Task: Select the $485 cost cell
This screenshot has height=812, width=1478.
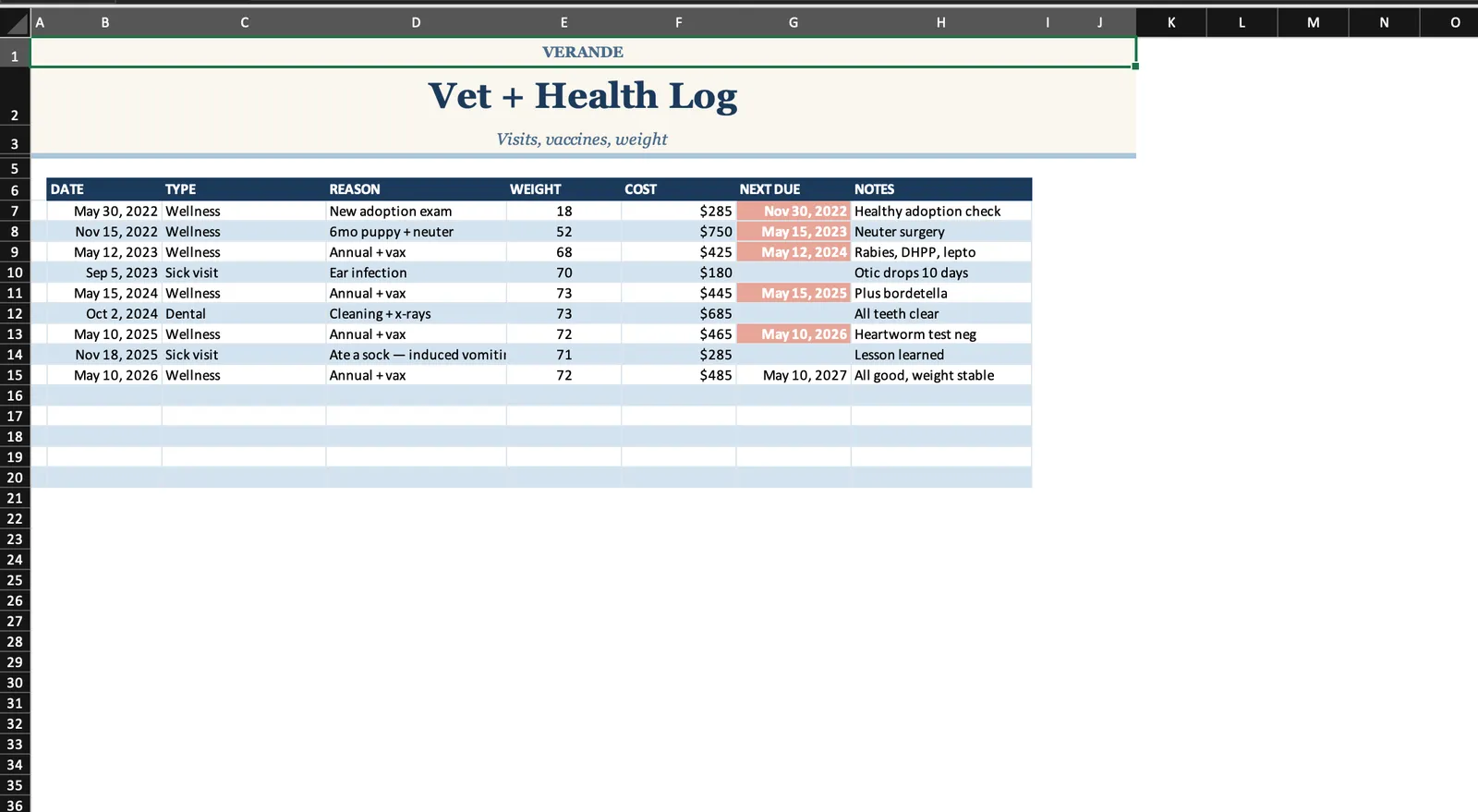Action: (679, 376)
